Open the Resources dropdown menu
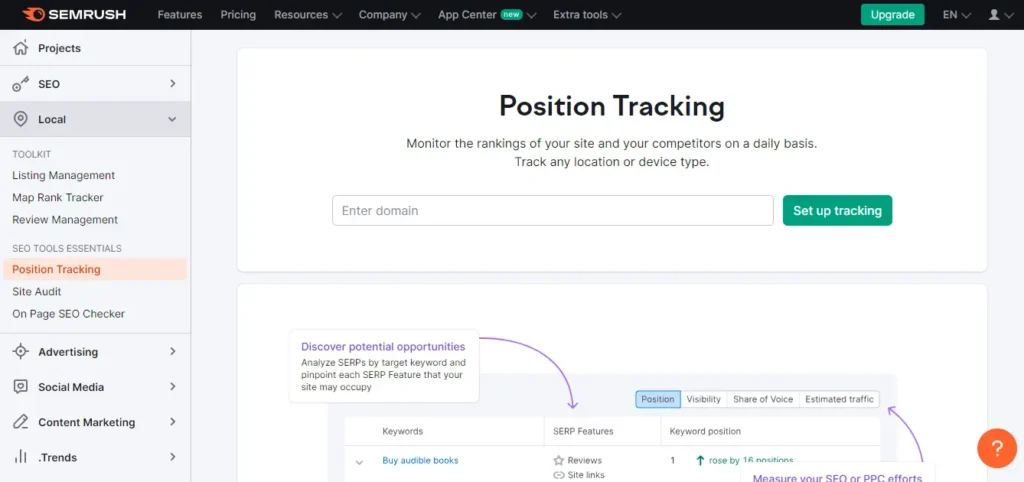The height and width of the screenshot is (482, 1024). (x=308, y=14)
